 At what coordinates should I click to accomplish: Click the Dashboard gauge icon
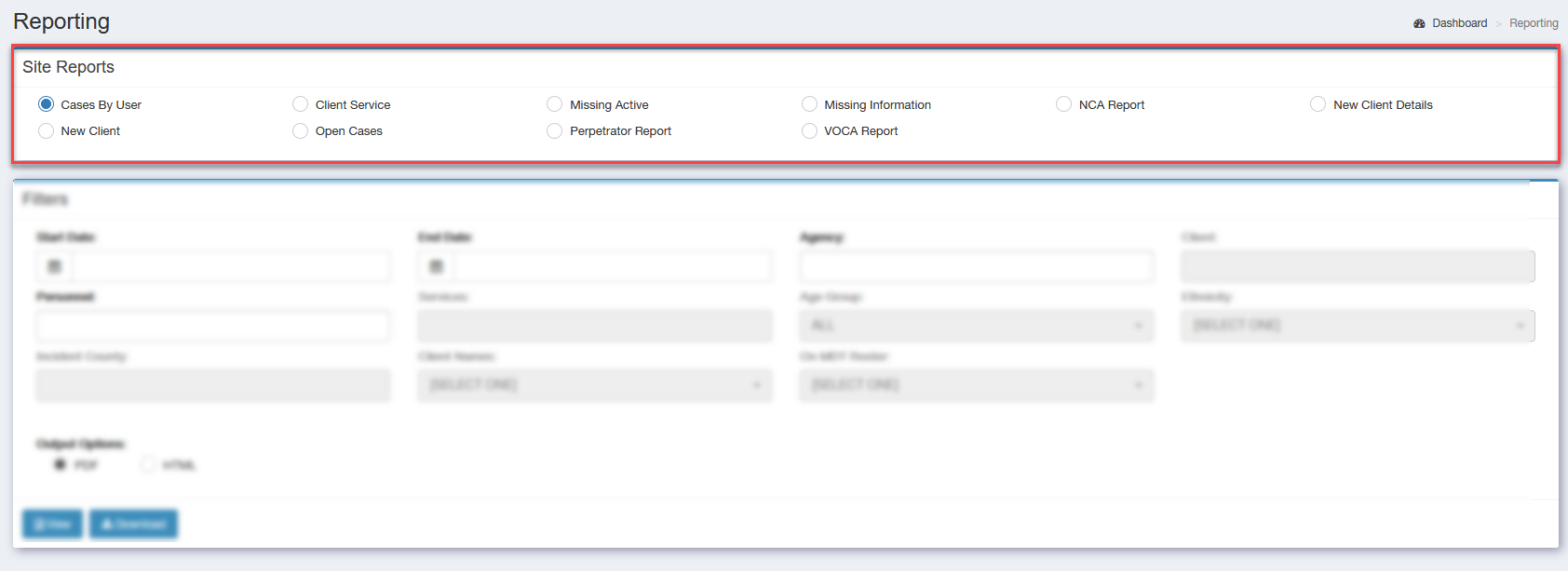point(1419,23)
